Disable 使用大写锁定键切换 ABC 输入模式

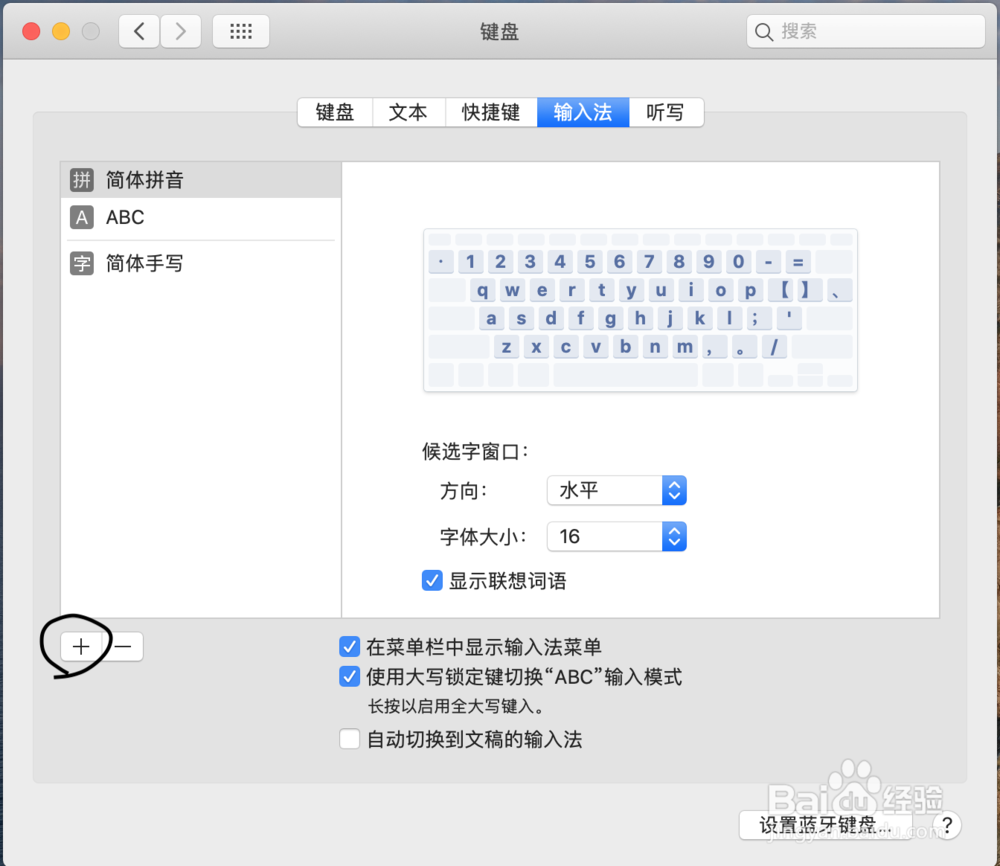pos(349,677)
